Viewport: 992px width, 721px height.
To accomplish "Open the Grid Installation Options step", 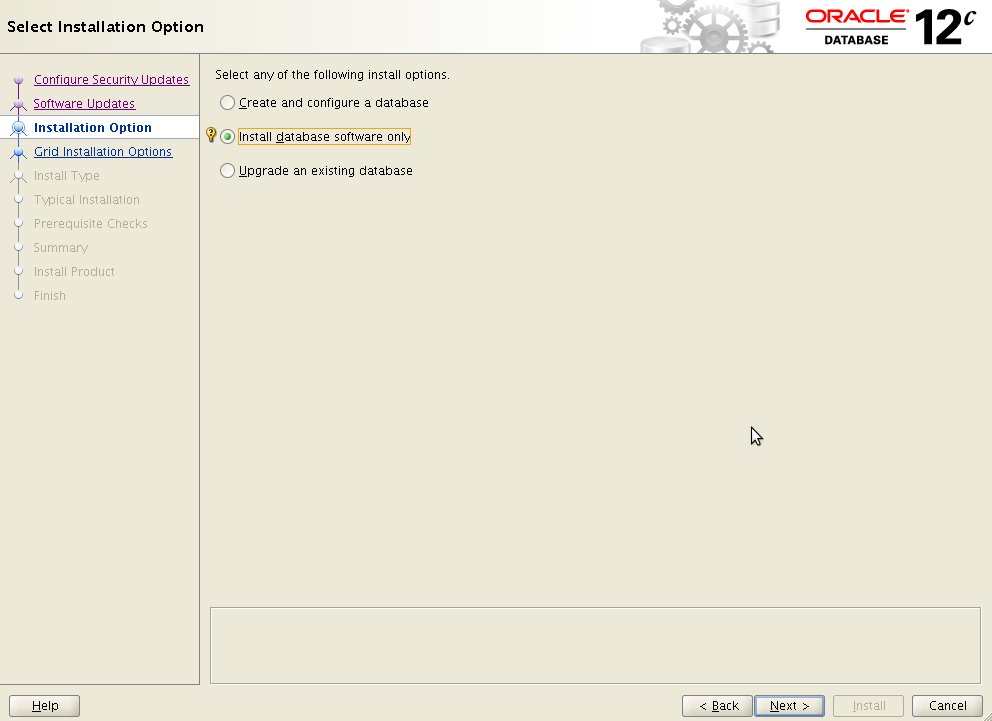I will click(x=103, y=151).
